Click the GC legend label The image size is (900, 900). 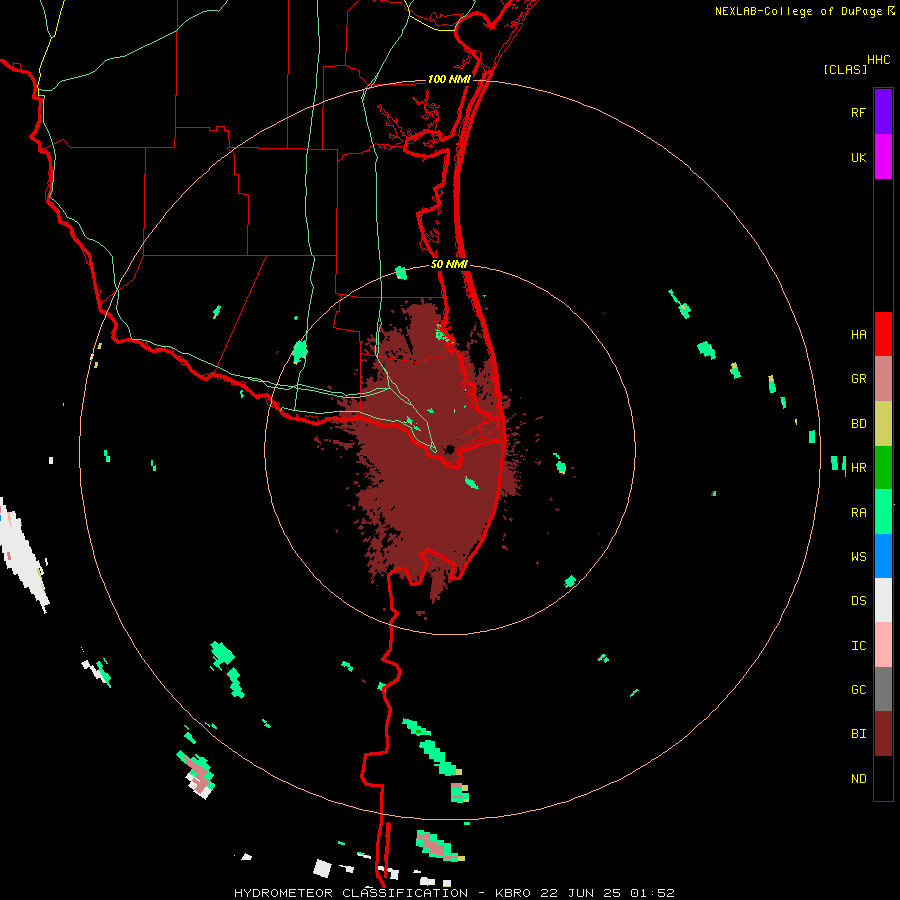[x=858, y=690]
